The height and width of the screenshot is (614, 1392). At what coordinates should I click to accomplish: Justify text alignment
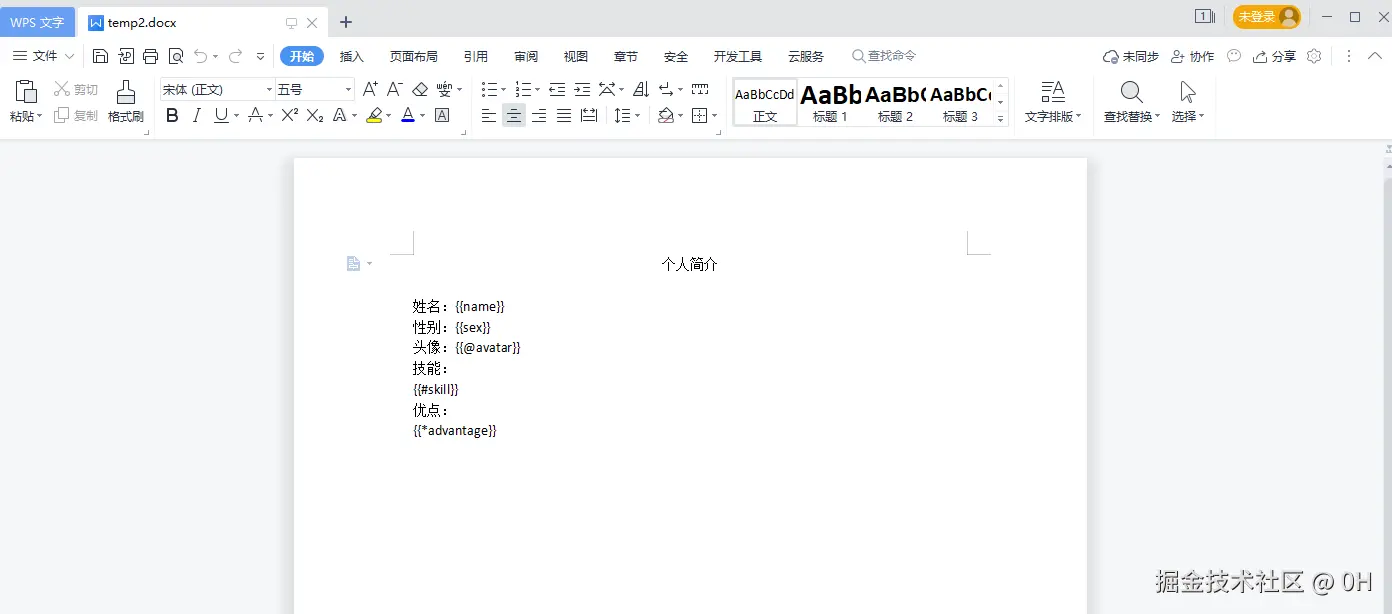(x=564, y=116)
